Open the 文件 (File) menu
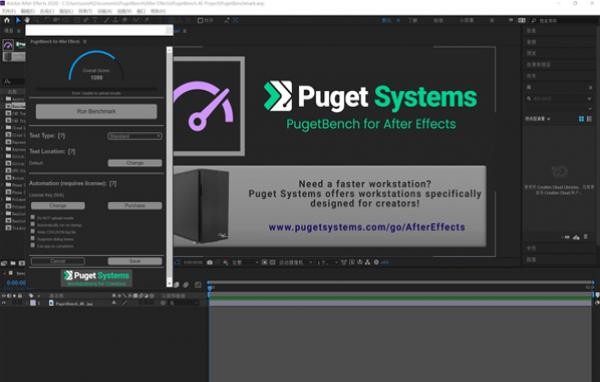Image resolution: width=600 pixels, height=382 pixels. click(9, 11)
